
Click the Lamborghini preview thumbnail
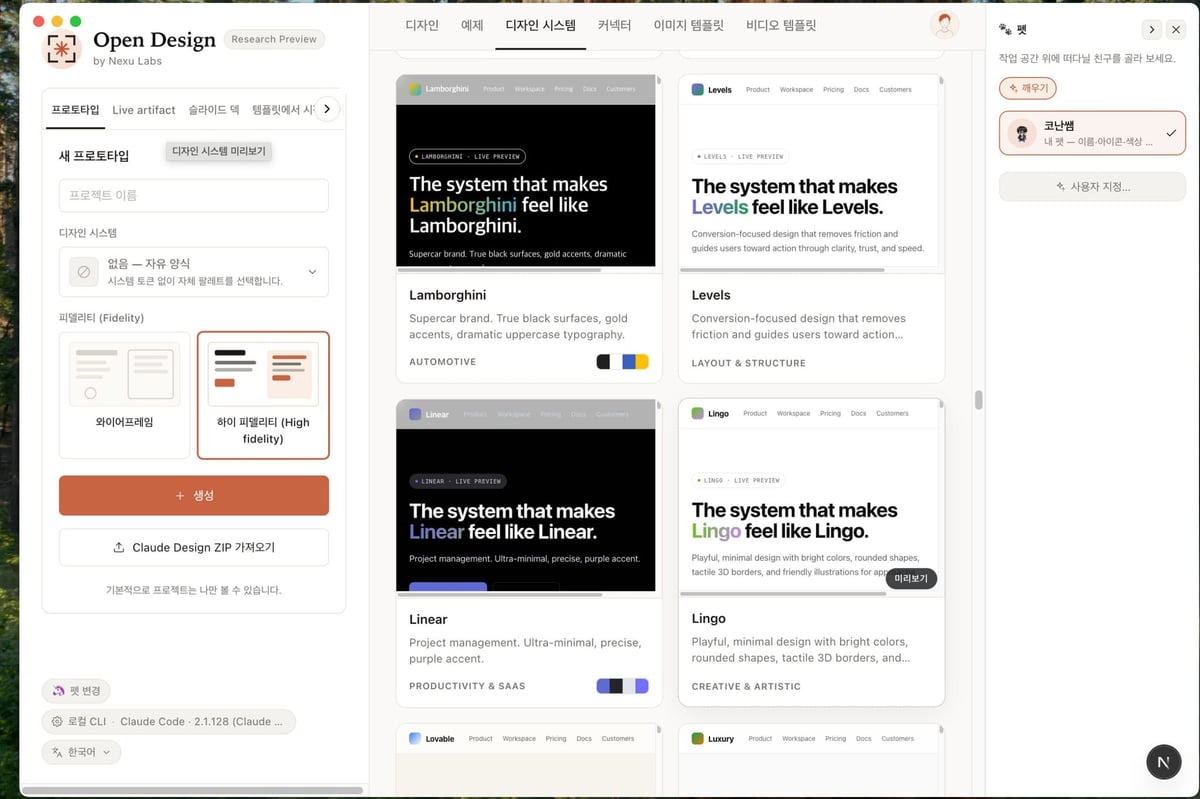(528, 171)
